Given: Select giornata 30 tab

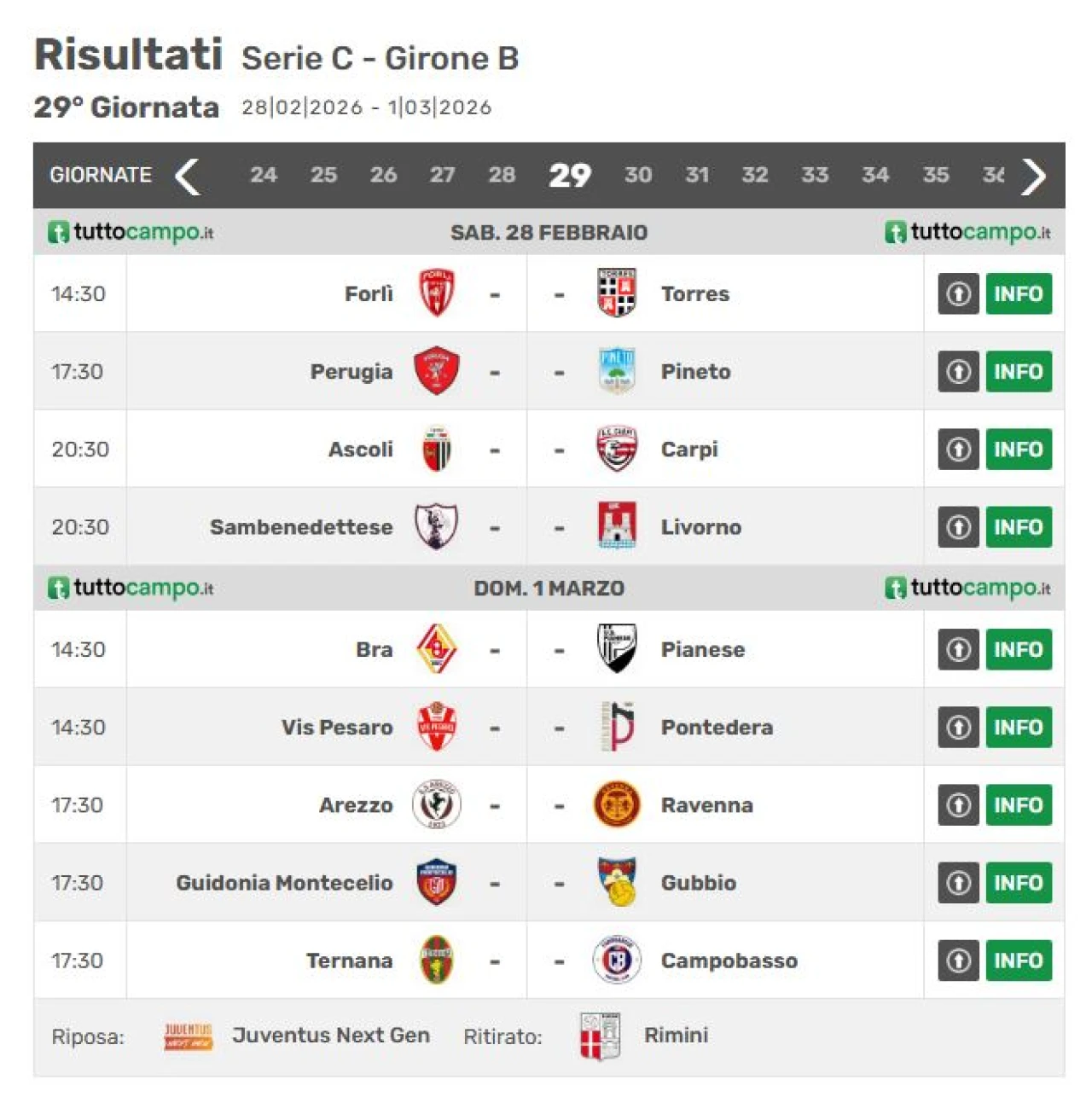Looking at the screenshot, I should (638, 175).
